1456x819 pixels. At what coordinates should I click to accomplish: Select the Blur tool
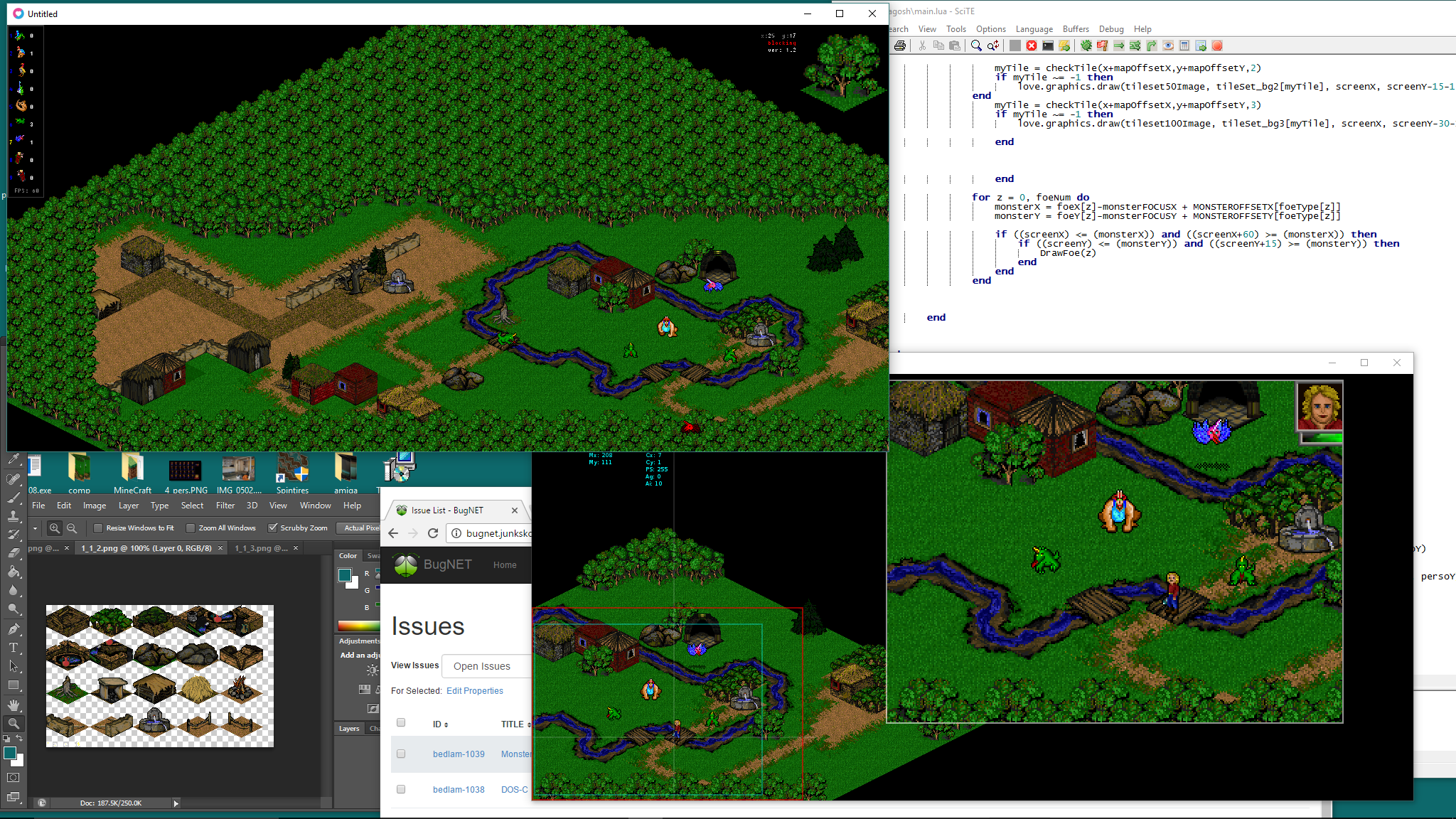[14, 591]
